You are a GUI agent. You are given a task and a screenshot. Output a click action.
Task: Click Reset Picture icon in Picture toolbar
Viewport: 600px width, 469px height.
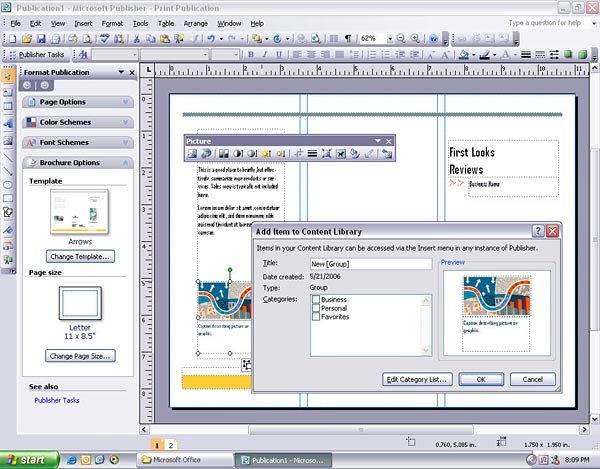tap(387, 154)
